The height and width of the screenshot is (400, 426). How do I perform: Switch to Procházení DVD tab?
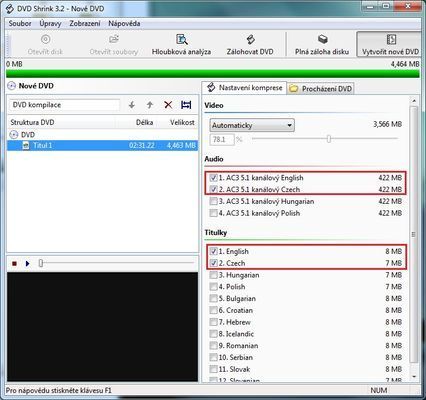click(x=320, y=89)
